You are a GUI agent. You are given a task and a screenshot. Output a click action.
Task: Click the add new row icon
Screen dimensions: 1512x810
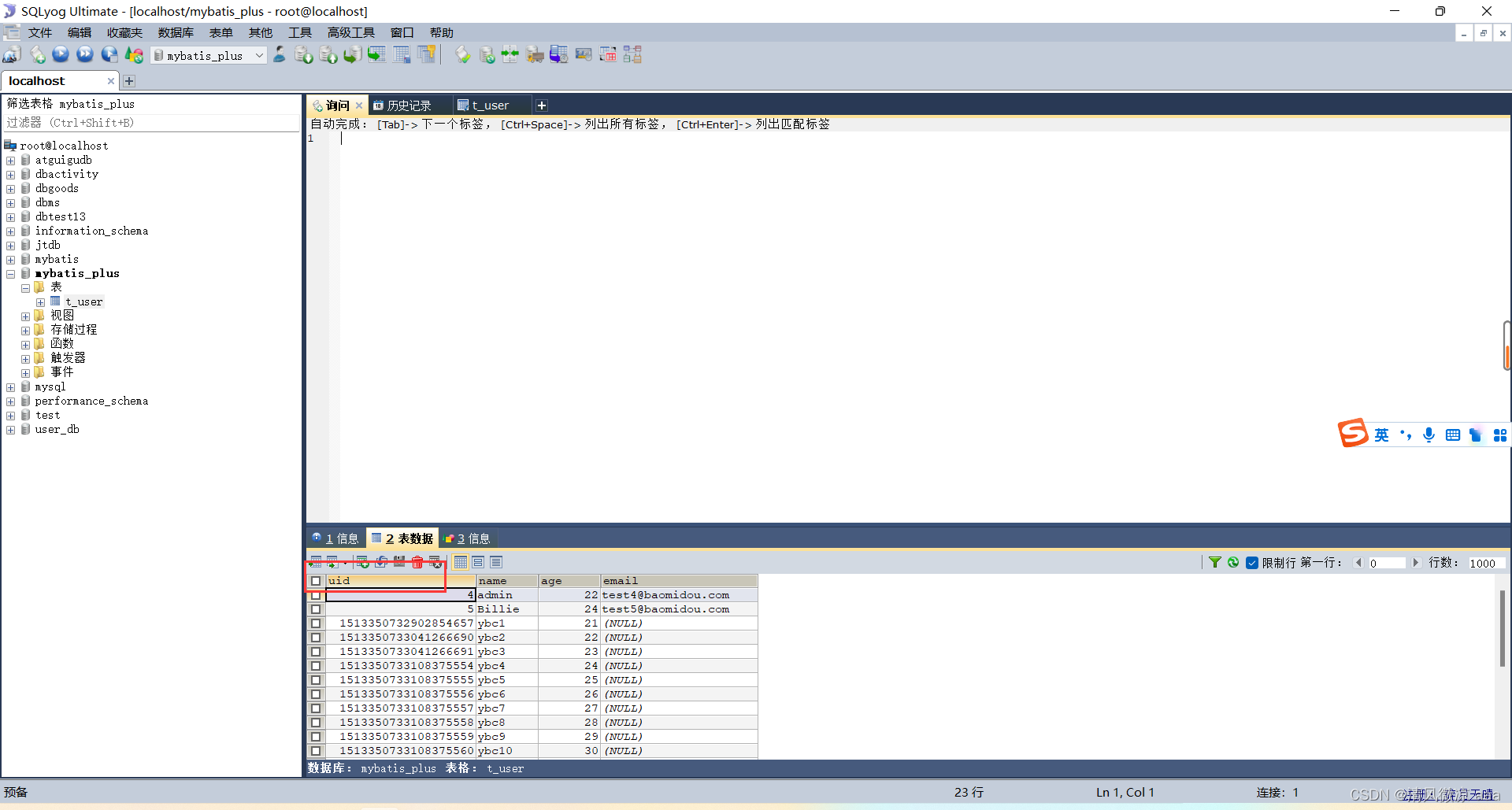pos(362,562)
